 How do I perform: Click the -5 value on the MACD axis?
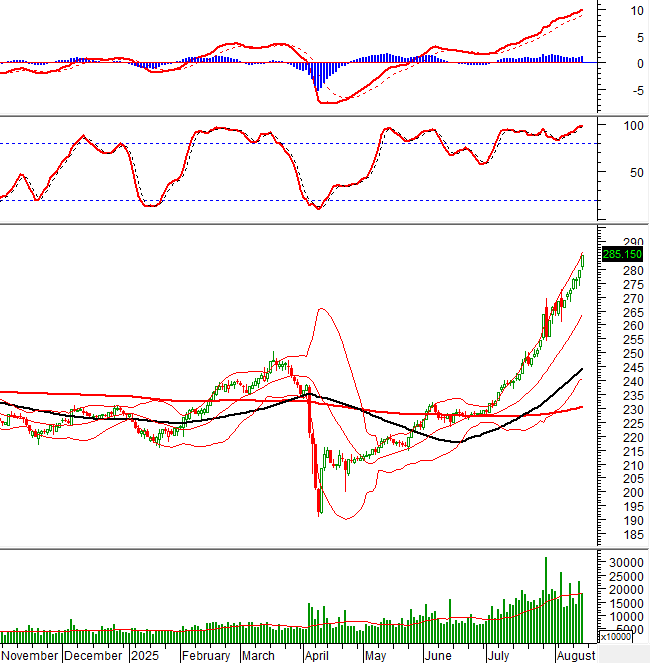(x=638, y=90)
